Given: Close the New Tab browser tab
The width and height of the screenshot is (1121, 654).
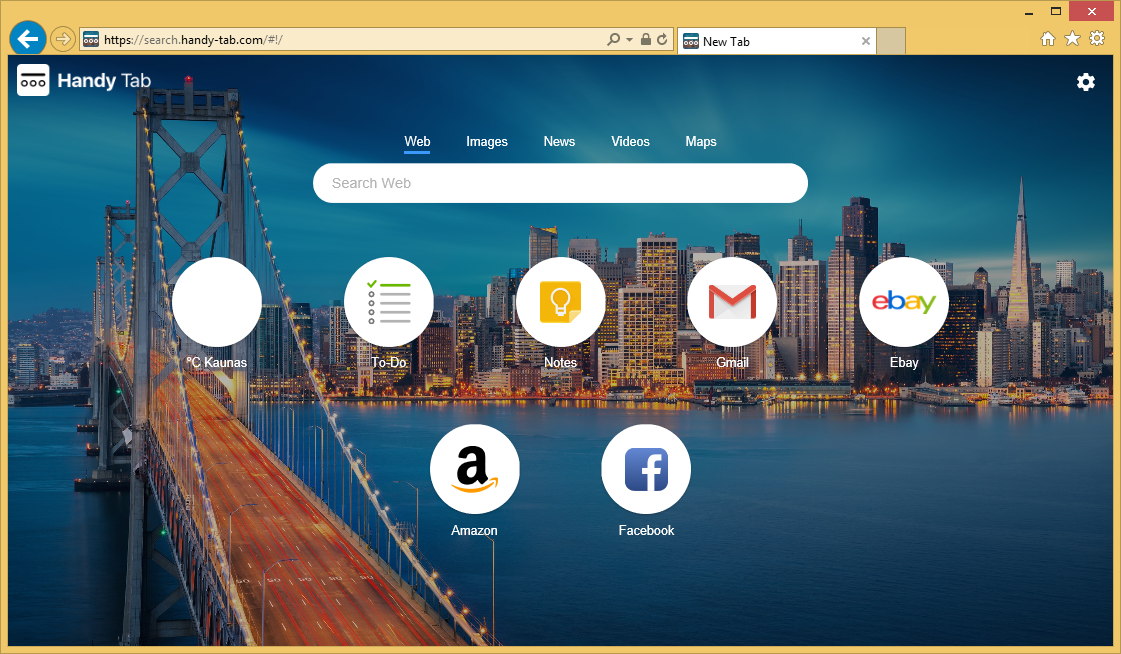Looking at the screenshot, I should click(x=866, y=41).
